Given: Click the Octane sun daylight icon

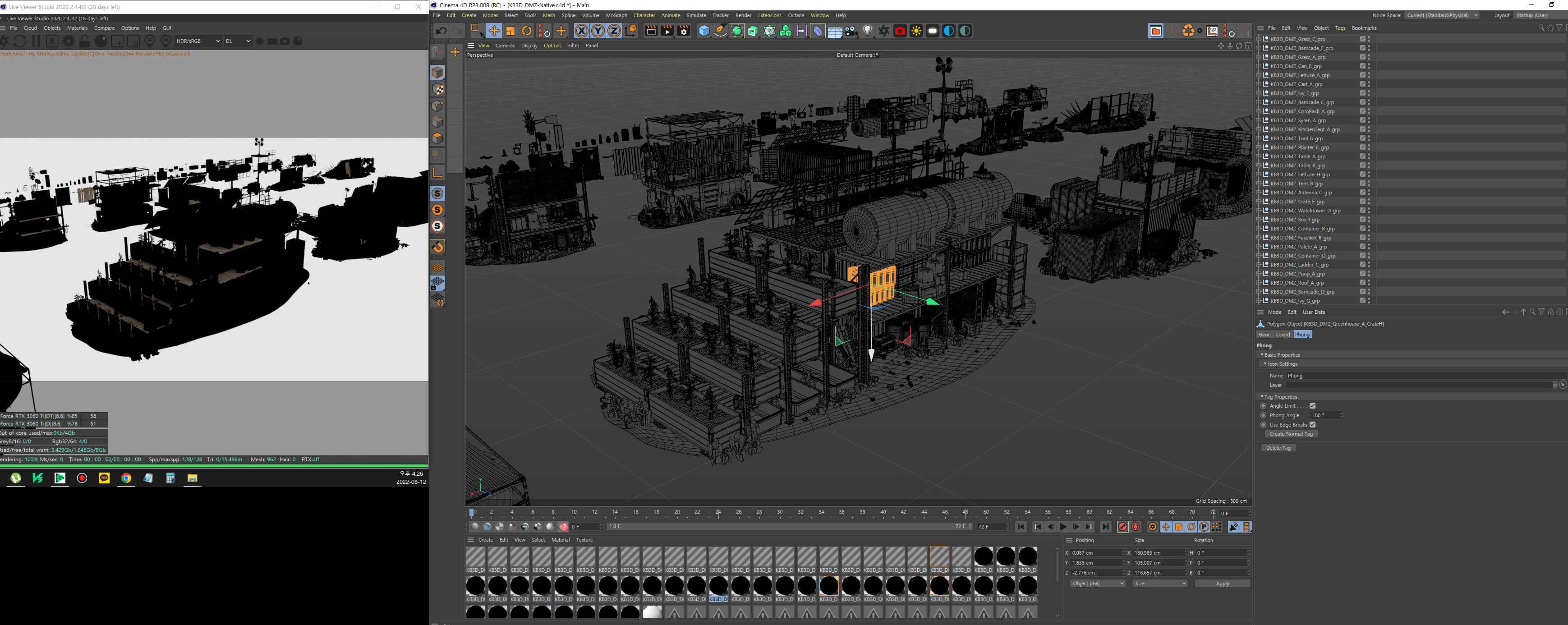Looking at the screenshot, I should coord(916,31).
